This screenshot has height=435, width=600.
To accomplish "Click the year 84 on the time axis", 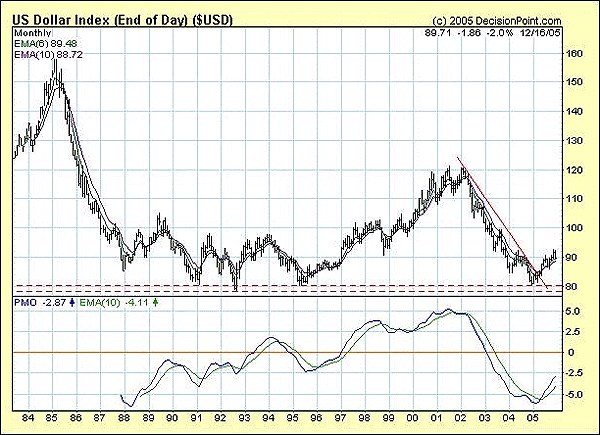I will 28,417.
